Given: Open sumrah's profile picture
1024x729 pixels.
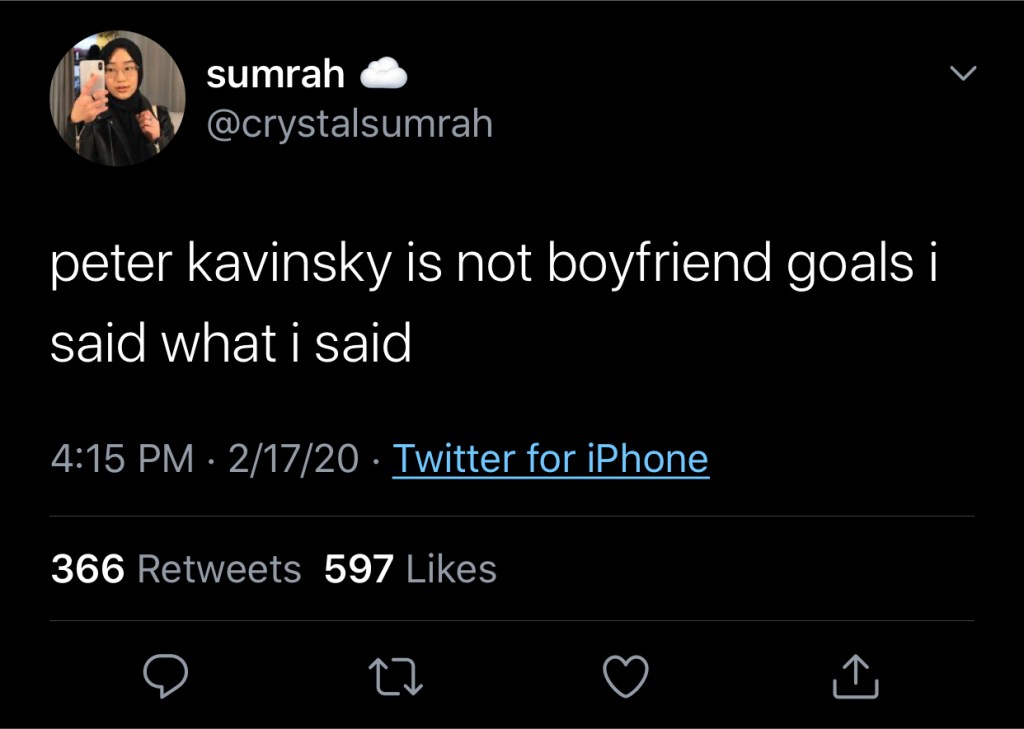Looking at the screenshot, I should tap(117, 98).
